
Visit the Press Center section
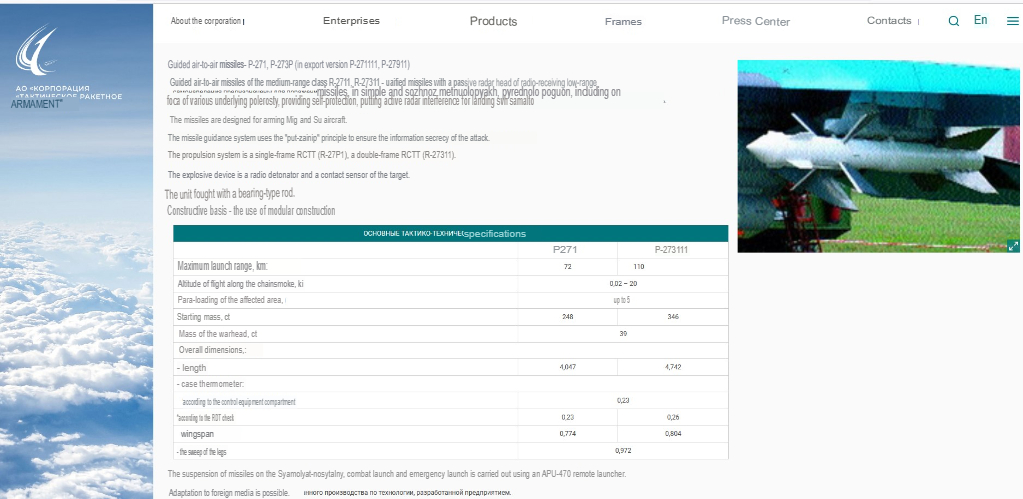pos(755,21)
